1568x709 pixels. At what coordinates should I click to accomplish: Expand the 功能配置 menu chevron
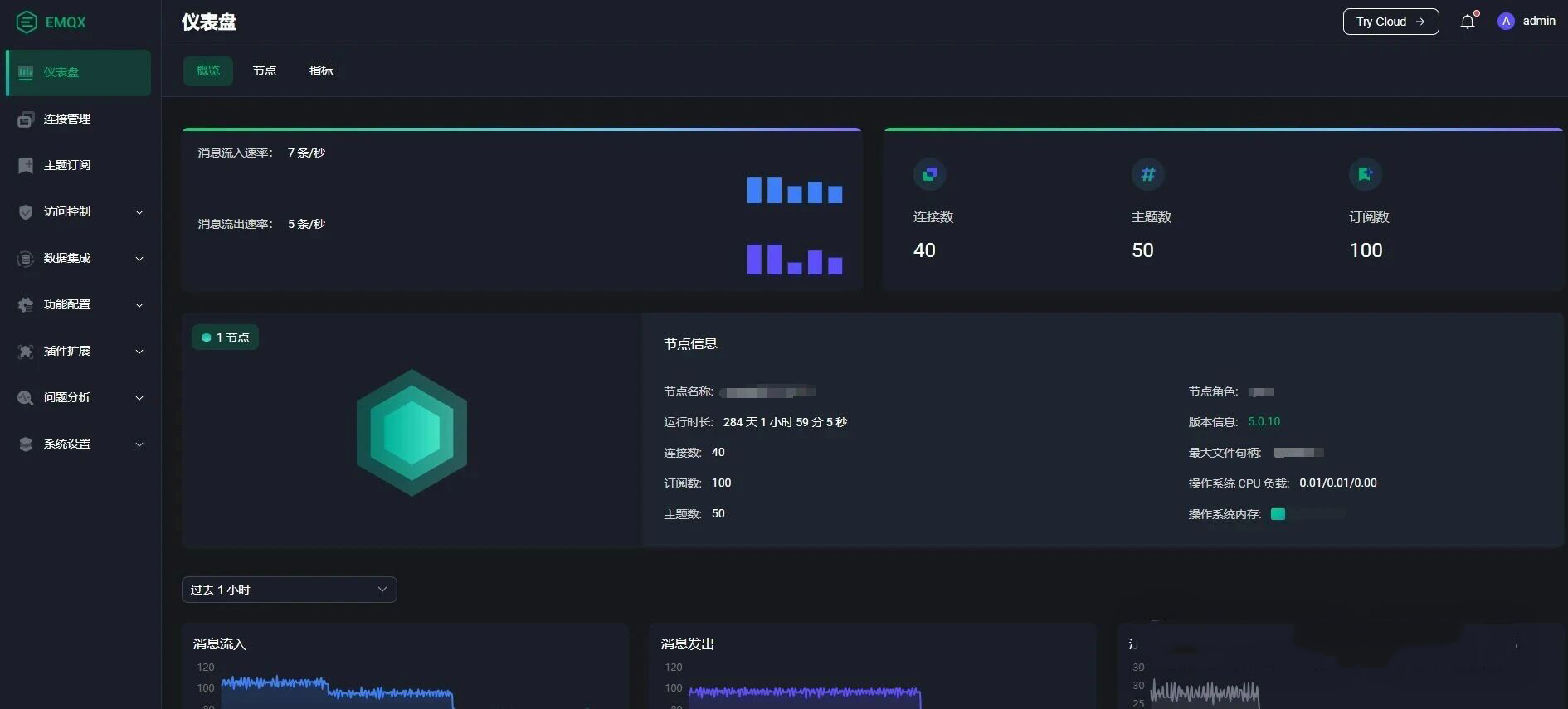139,305
